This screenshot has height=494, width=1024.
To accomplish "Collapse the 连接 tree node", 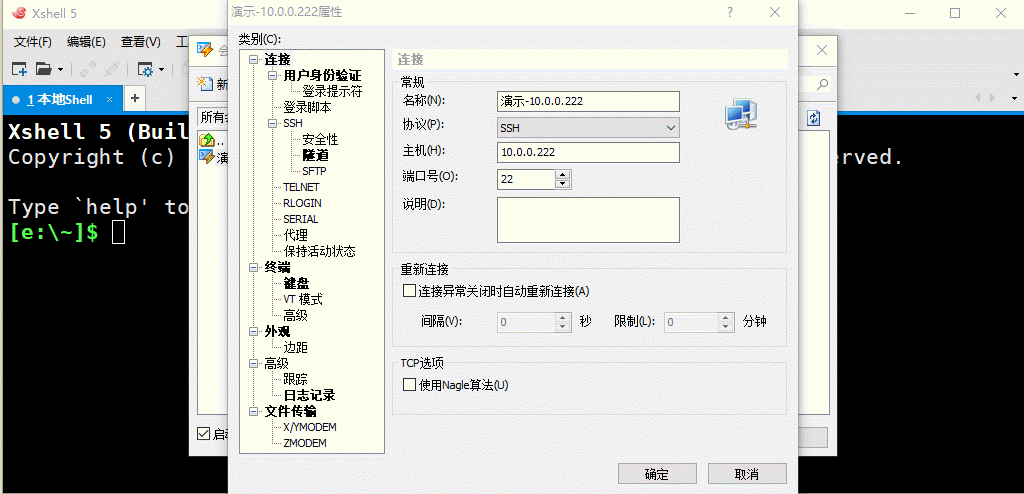I will click(253, 60).
